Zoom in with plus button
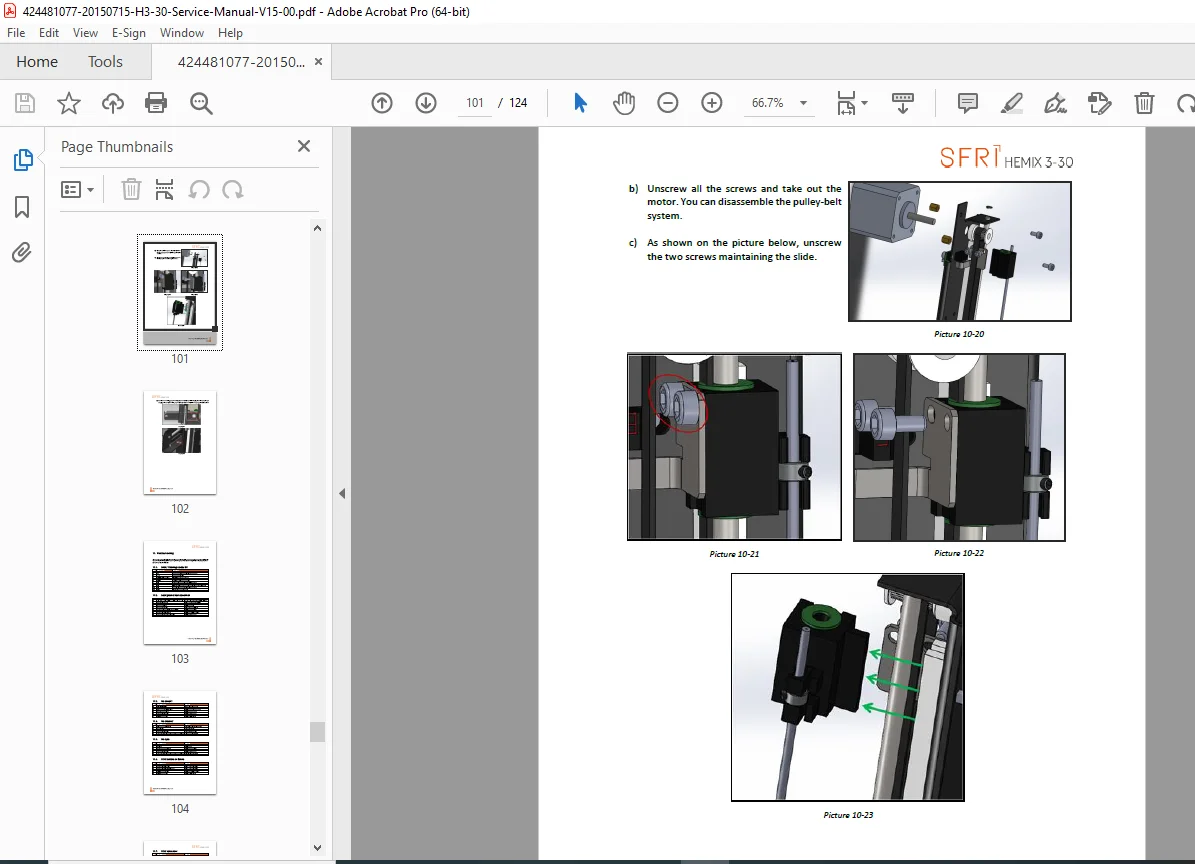Screen dimensions: 1195x864 coord(712,103)
